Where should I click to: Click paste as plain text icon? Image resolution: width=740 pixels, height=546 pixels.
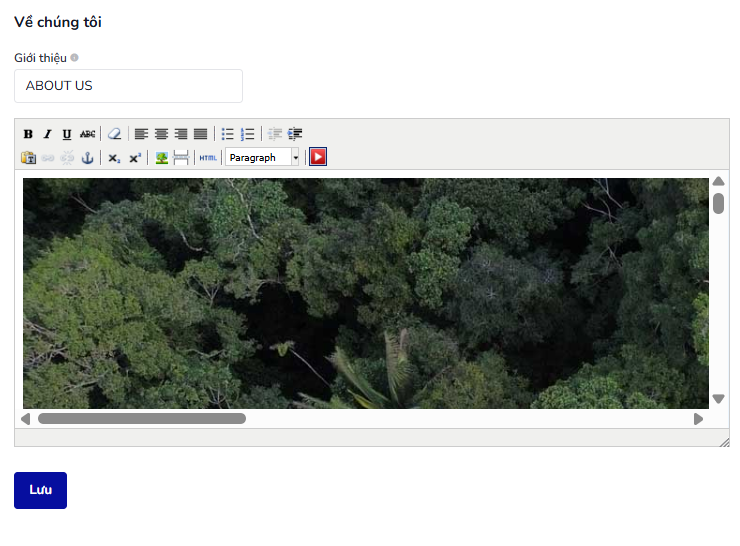(x=28, y=158)
